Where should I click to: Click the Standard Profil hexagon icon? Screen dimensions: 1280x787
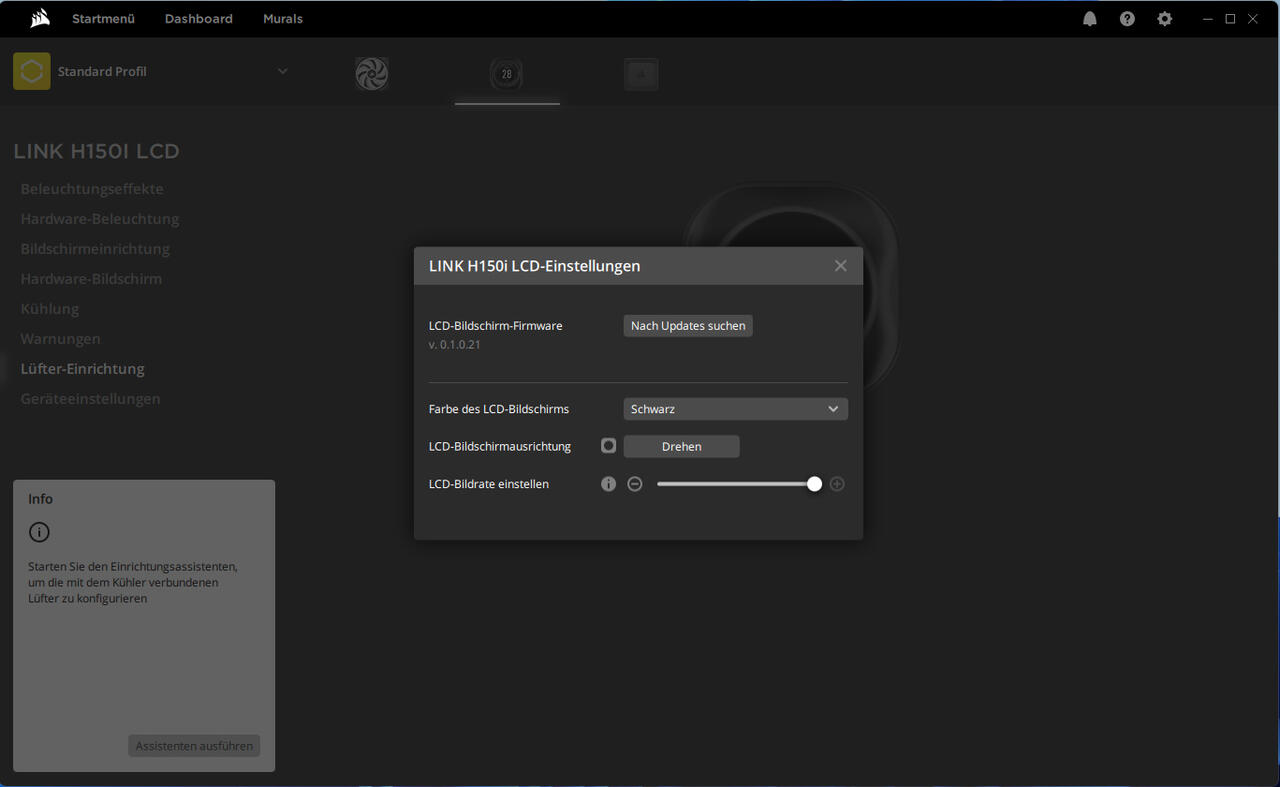32,72
